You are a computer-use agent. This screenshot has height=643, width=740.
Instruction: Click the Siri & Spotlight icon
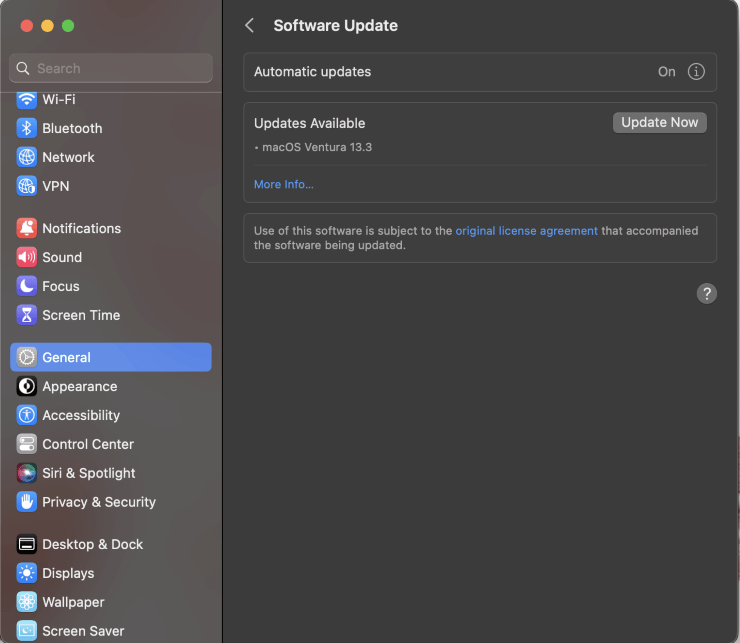point(26,473)
